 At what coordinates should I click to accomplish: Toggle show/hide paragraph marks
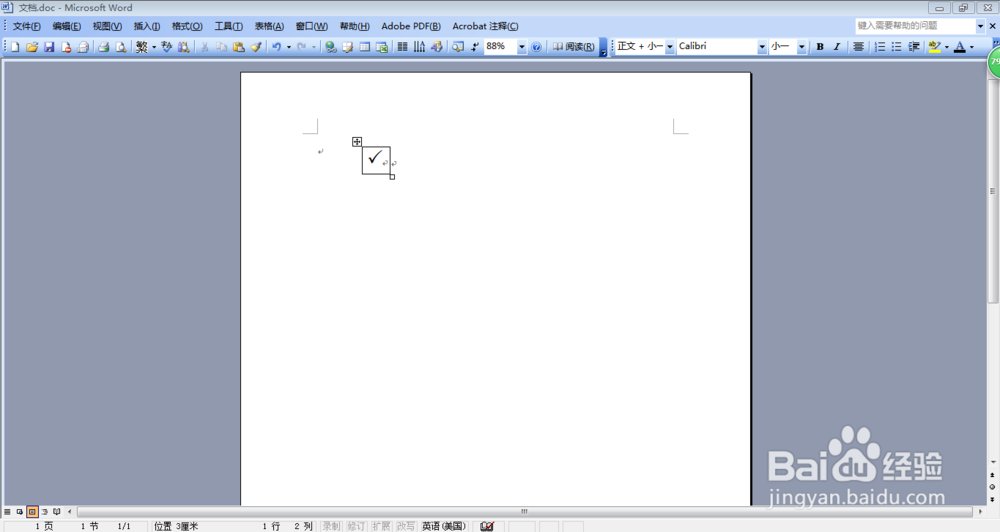coord(474,47)
